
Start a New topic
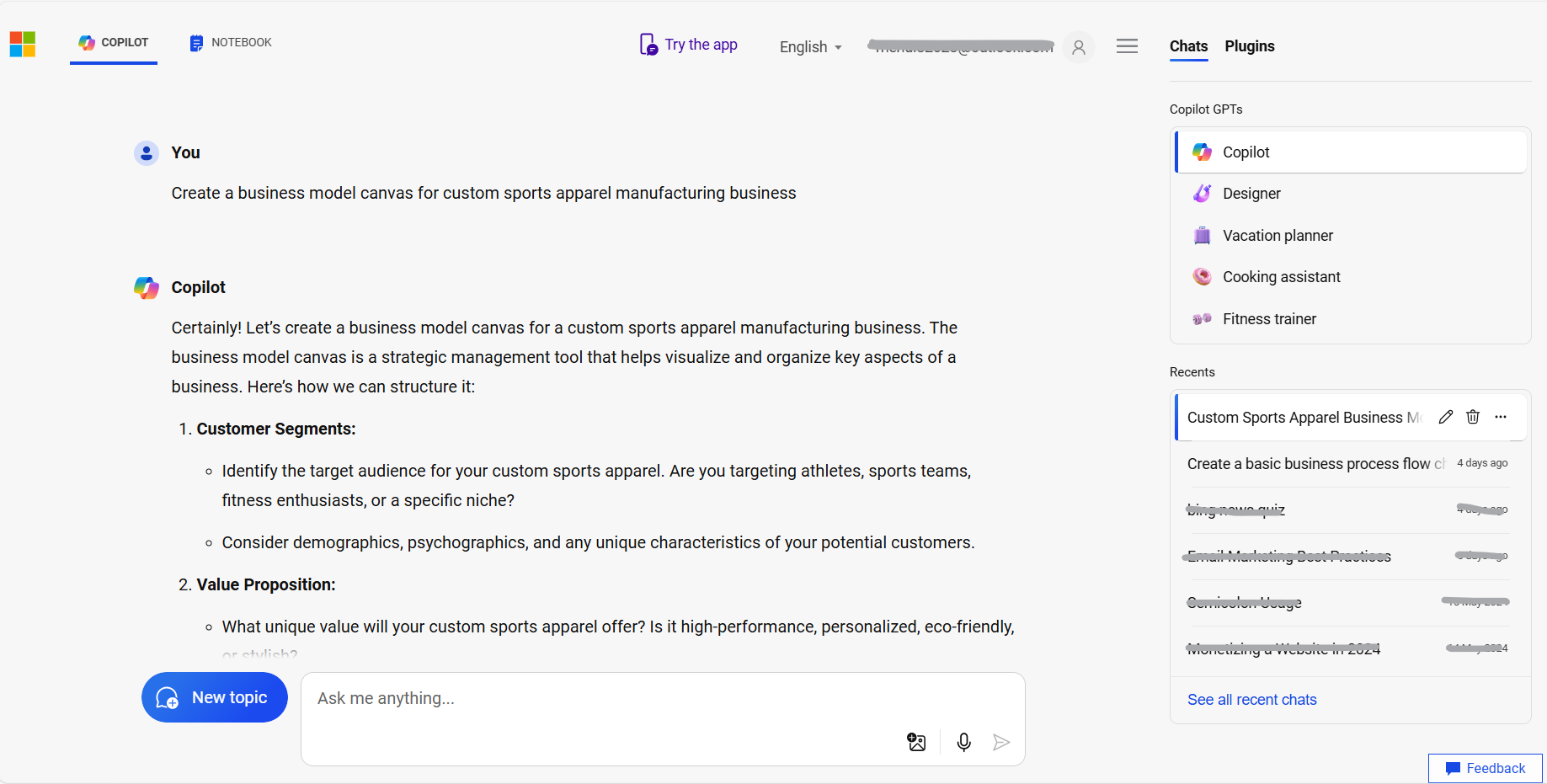coord(215,697)
